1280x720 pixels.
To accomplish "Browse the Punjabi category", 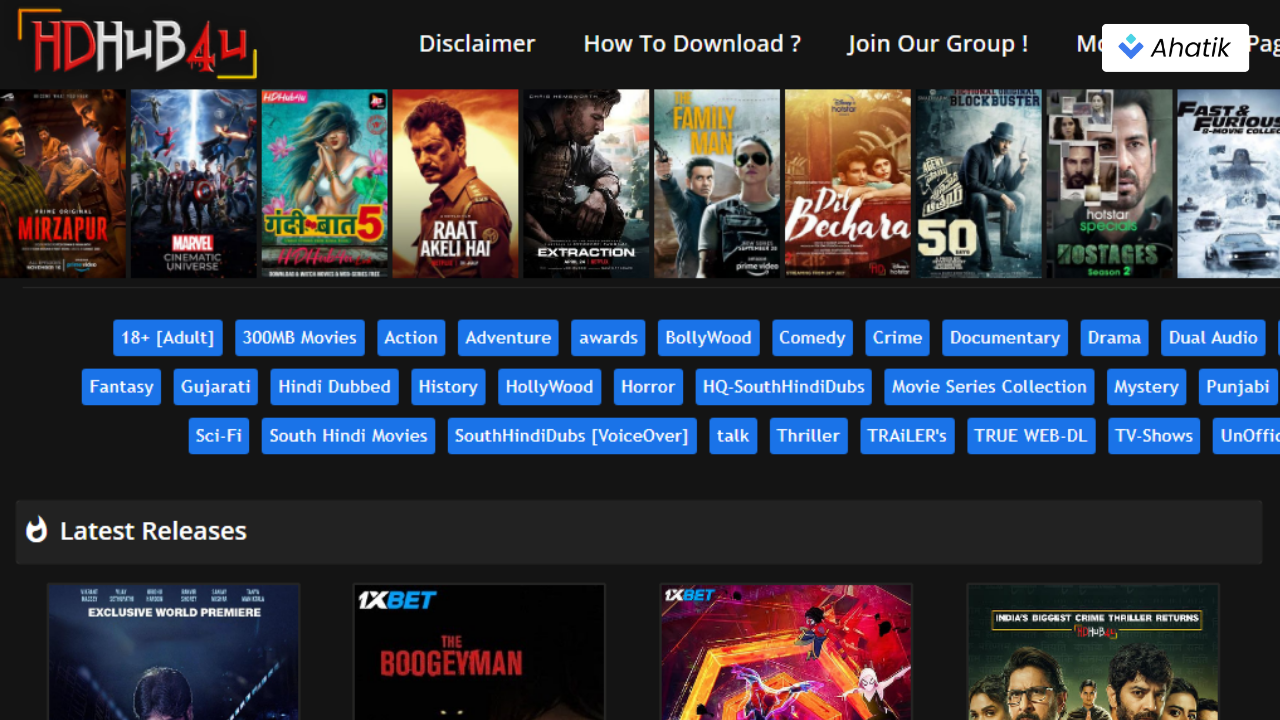I will (x=1238, y=387).
